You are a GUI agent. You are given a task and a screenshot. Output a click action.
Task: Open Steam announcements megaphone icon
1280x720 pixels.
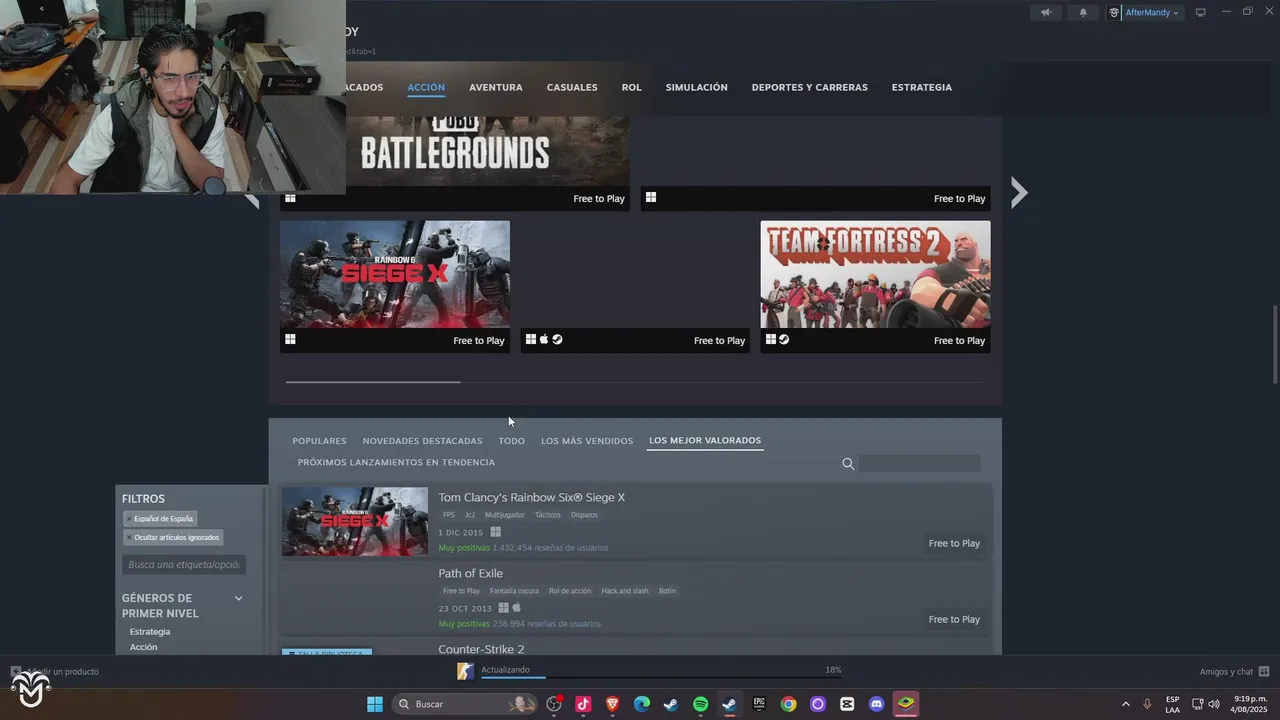click(x=1046, y=13)
